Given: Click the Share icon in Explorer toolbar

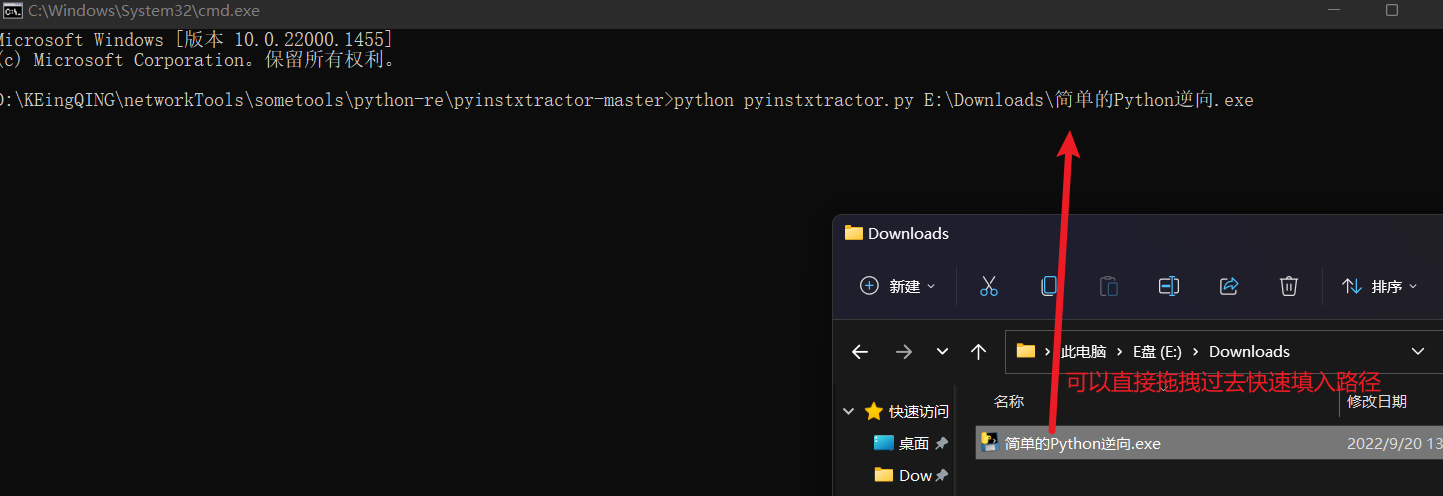Looking at the screenshot, I should pyautogui.click(x=1229, y=286).
